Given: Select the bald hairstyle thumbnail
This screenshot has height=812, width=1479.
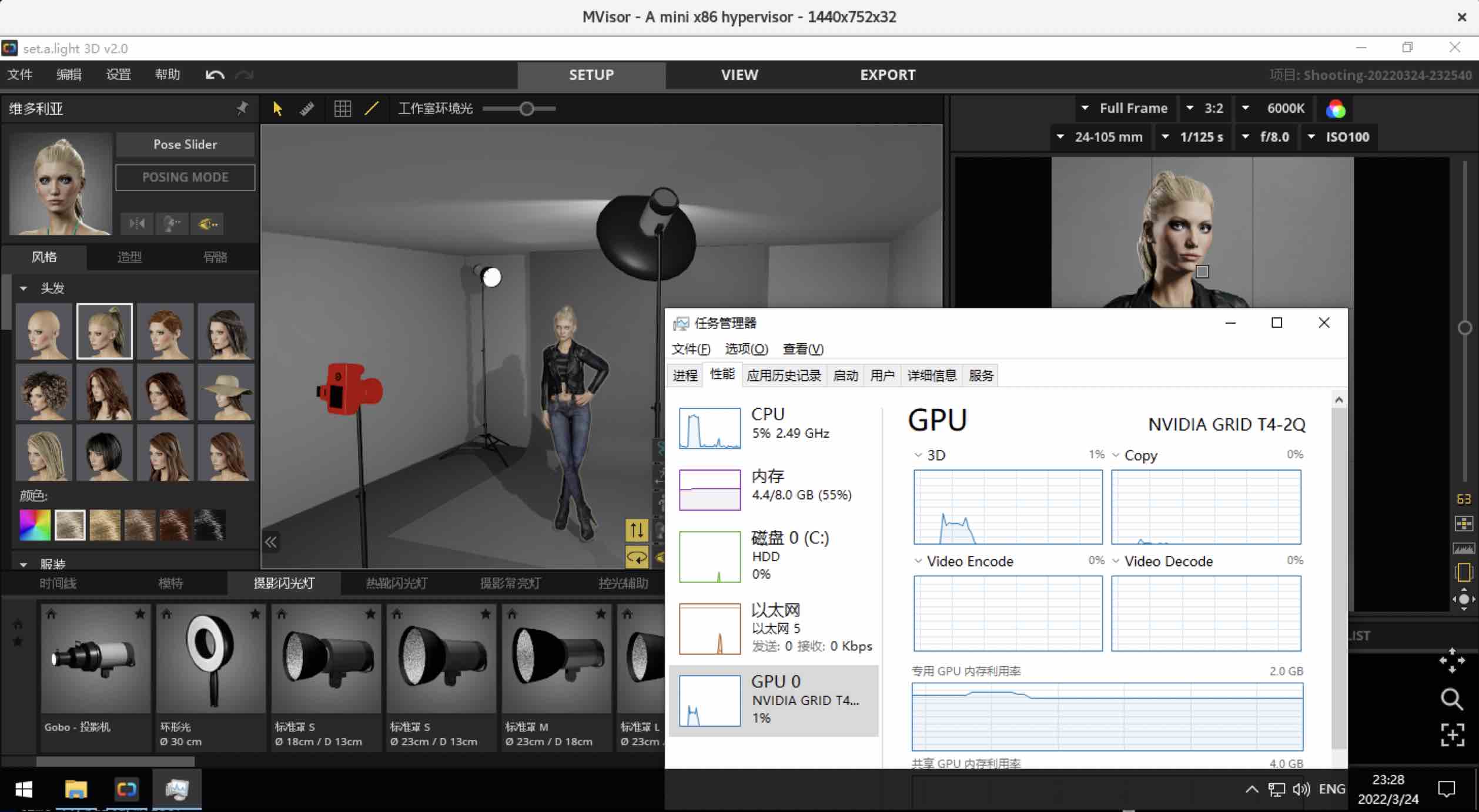Looking at the screenshot, I should 44,331.
